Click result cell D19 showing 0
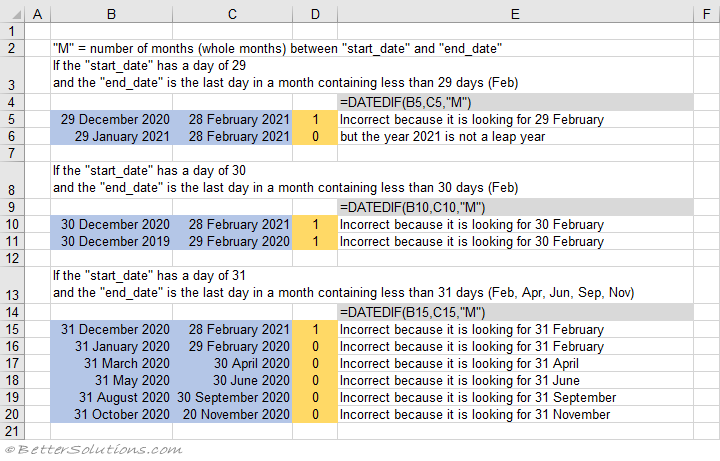The width and height of the screenshot is (720, 461). point(315,397)
